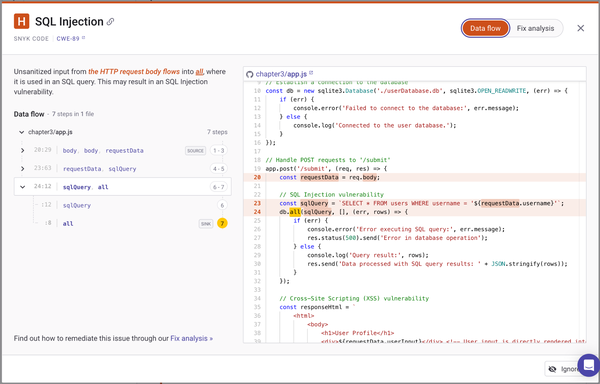Screen dimensions: 600x384
Task: Open the CWE-89 reference link
Action: [x=71, y=39]
